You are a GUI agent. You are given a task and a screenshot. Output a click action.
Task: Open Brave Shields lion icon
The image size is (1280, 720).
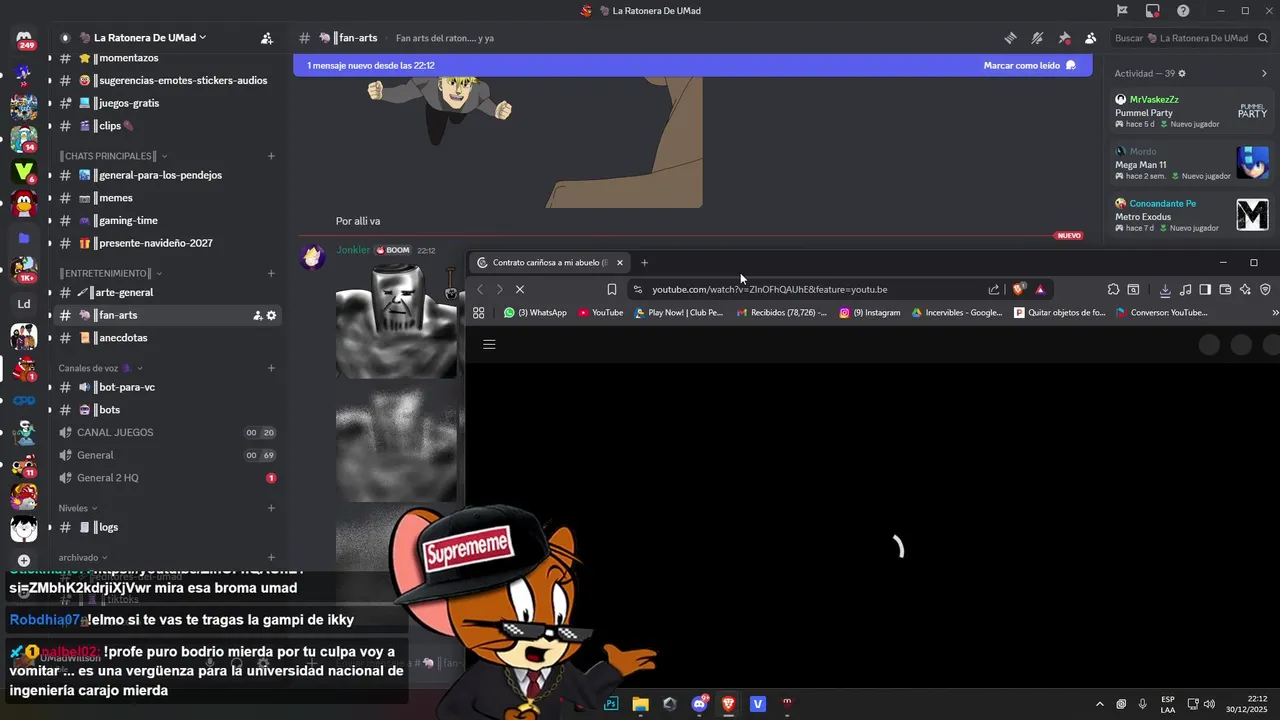click(1018, 290)
